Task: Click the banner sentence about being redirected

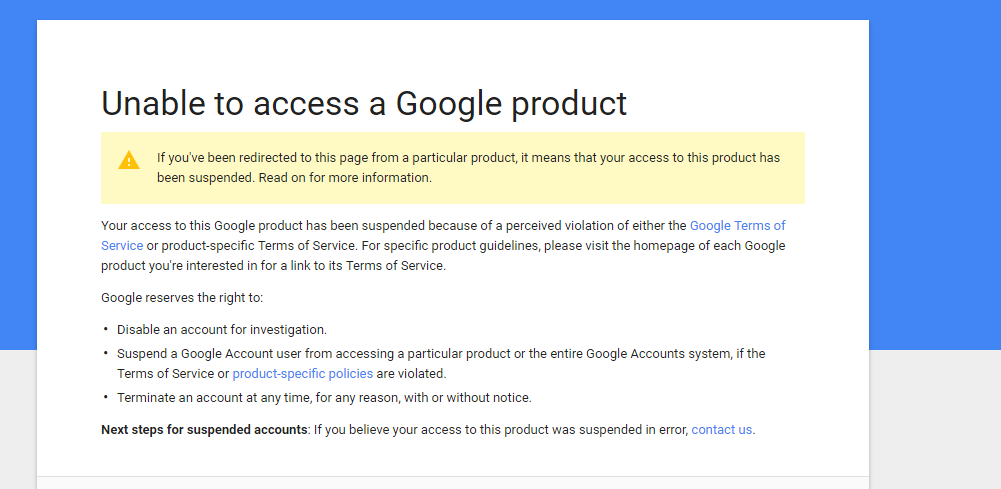Action: 468,158
